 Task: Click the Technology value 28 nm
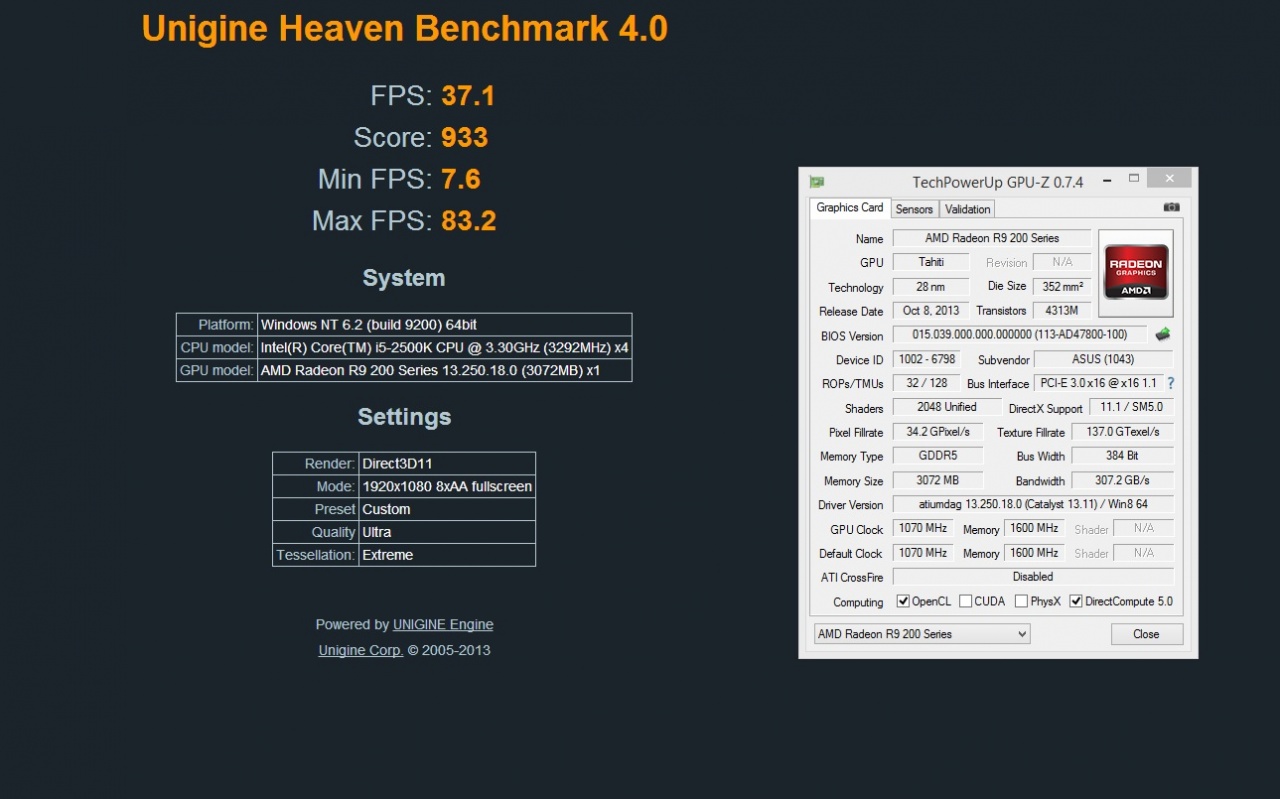(x=929, y=287)
